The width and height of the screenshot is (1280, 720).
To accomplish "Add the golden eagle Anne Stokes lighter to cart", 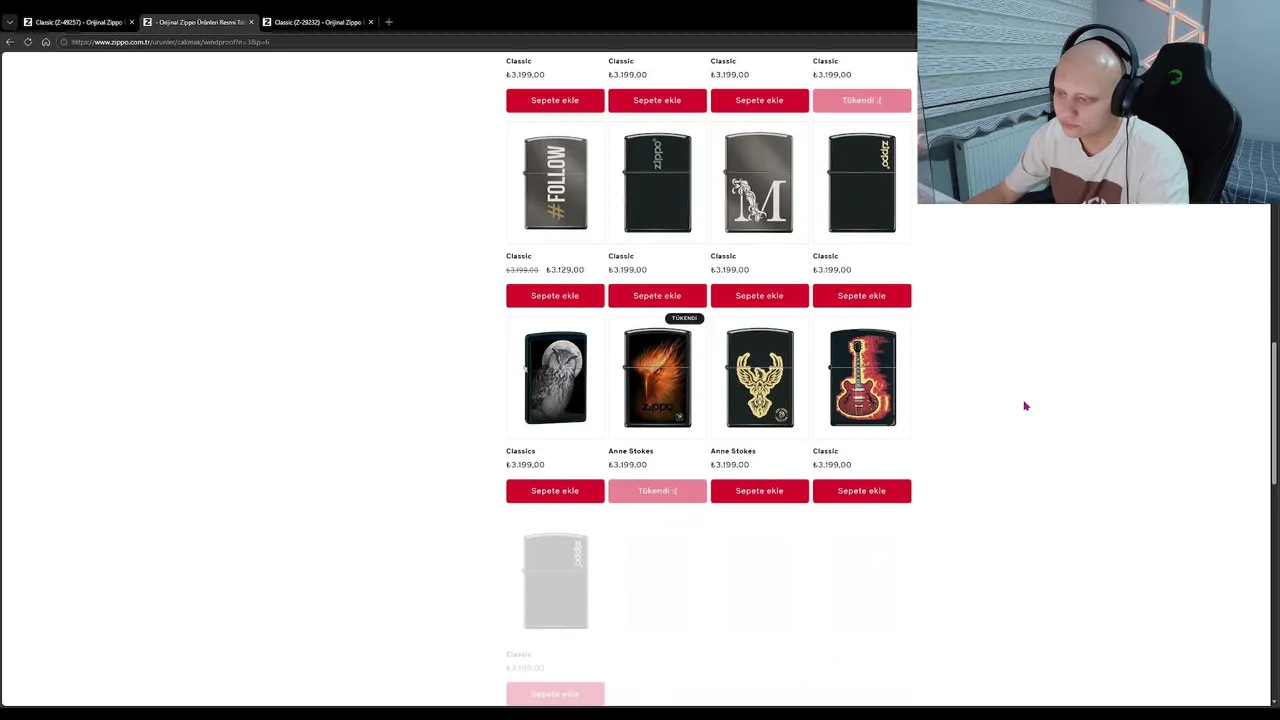I will coord(759,491).
